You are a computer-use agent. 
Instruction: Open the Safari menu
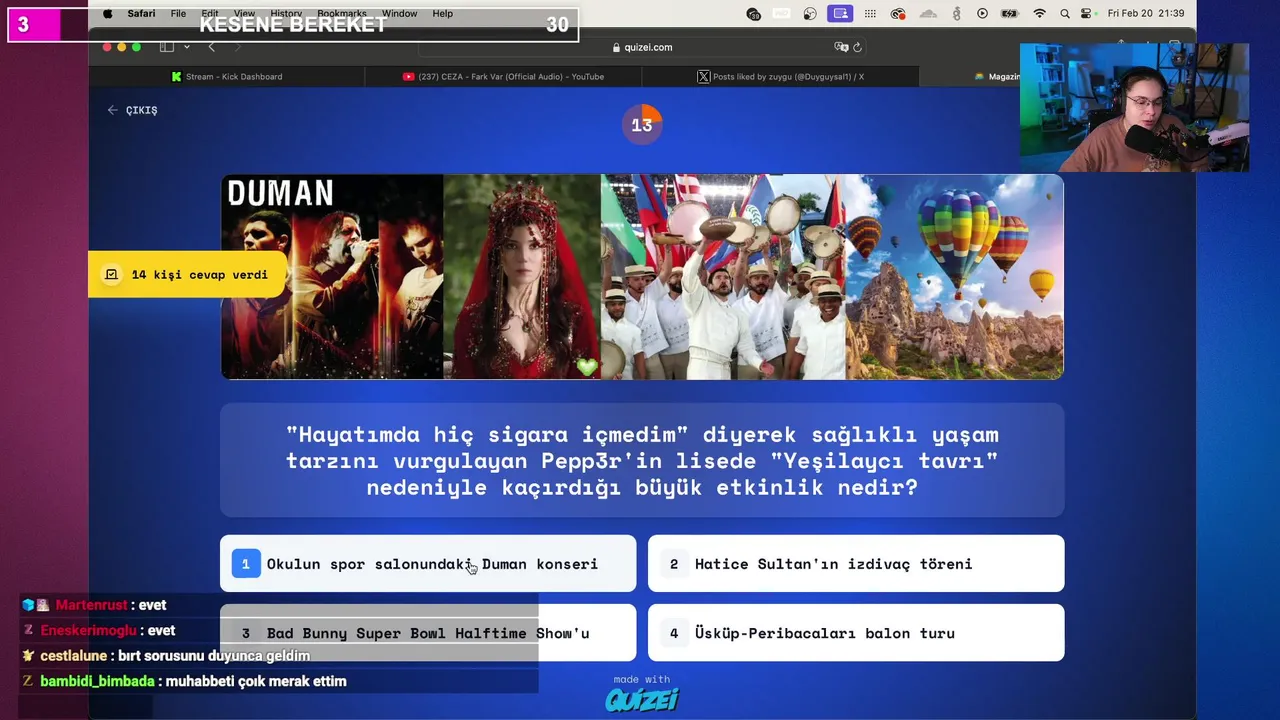[x=141, y=14]
